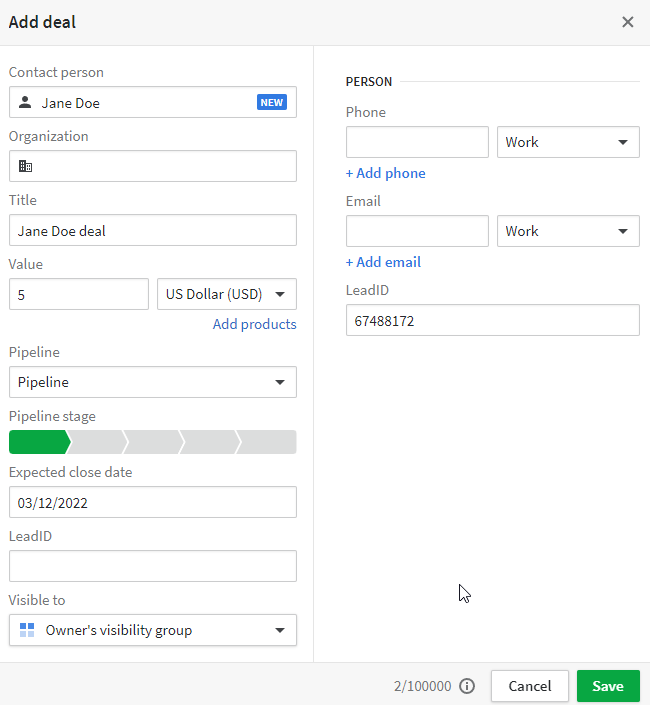The image size is (650, 705).
Task: Click the Add products link
Action: pyautogui.click(x=254, y=324)
